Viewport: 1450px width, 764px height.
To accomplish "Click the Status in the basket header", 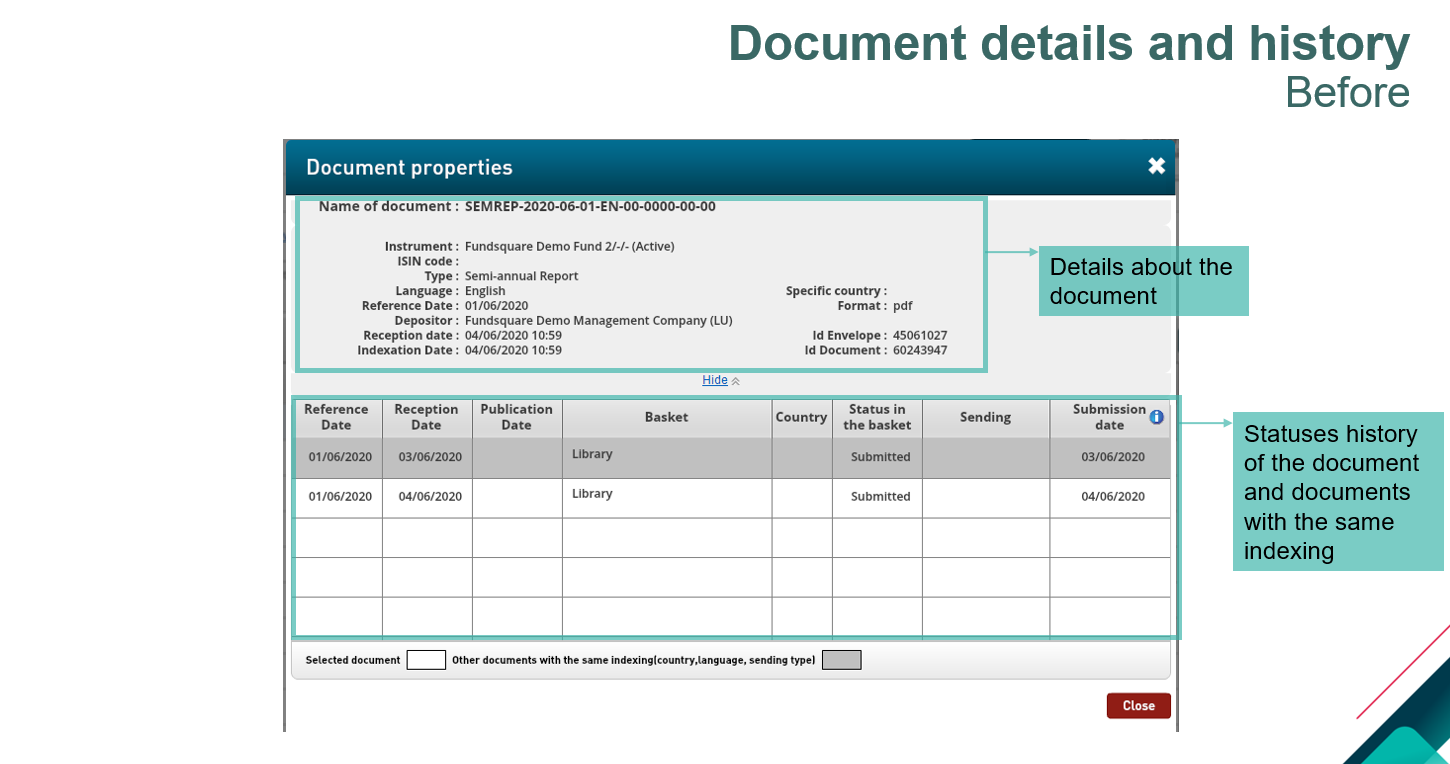I will click(x=877, y=417).
